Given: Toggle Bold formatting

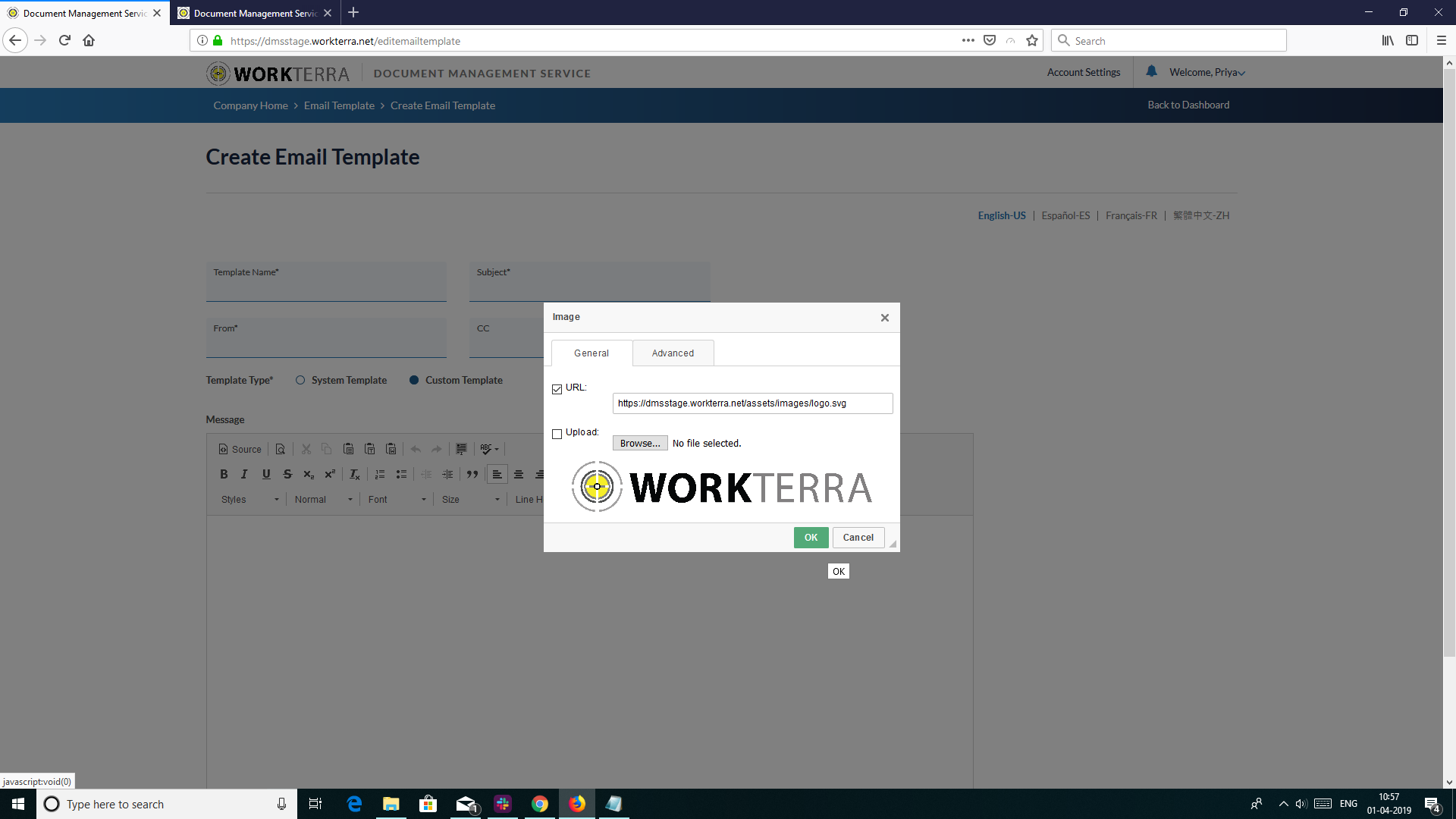Looking at the screenshot, I should click(224, 474).
